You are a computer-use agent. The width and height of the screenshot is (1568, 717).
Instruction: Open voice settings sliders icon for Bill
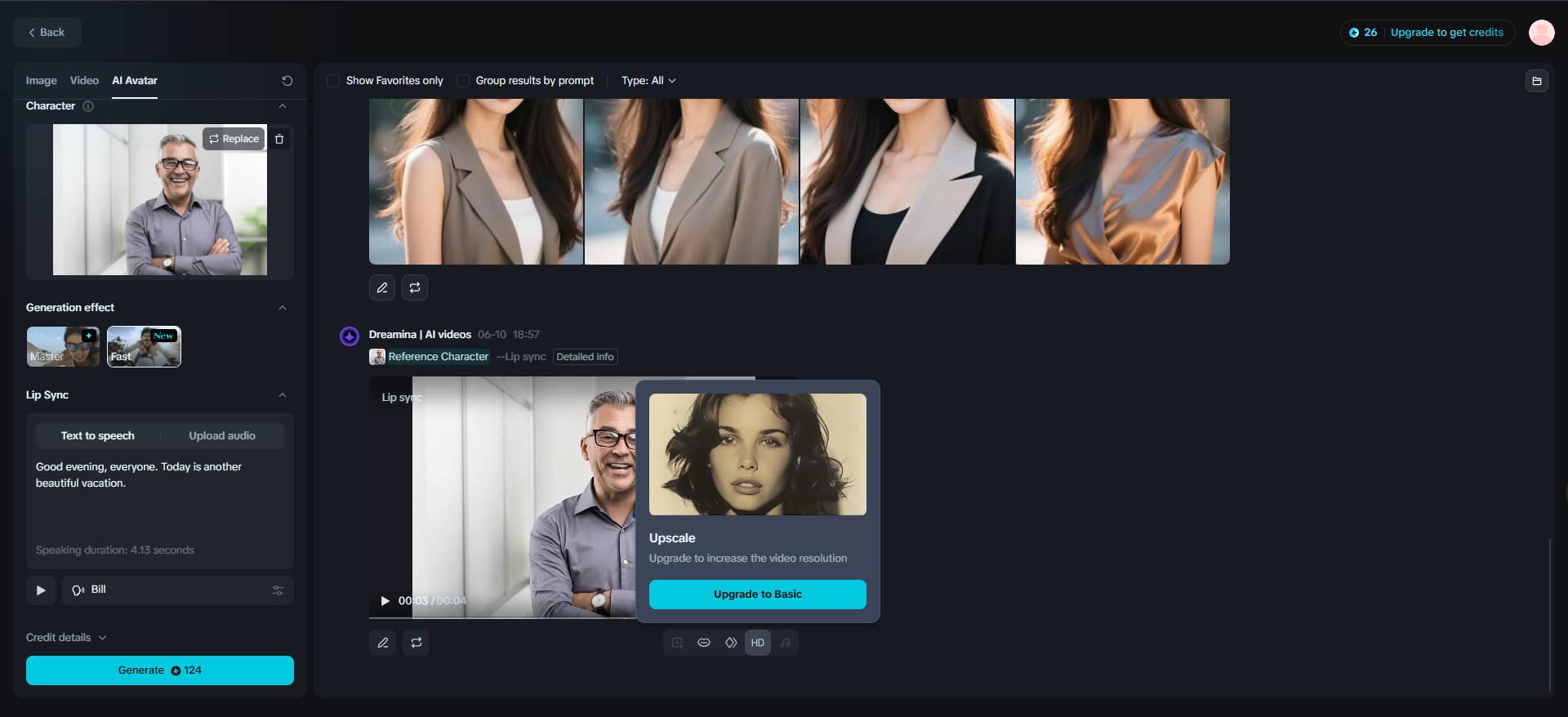pyautogui.click(x=278, y=590)
